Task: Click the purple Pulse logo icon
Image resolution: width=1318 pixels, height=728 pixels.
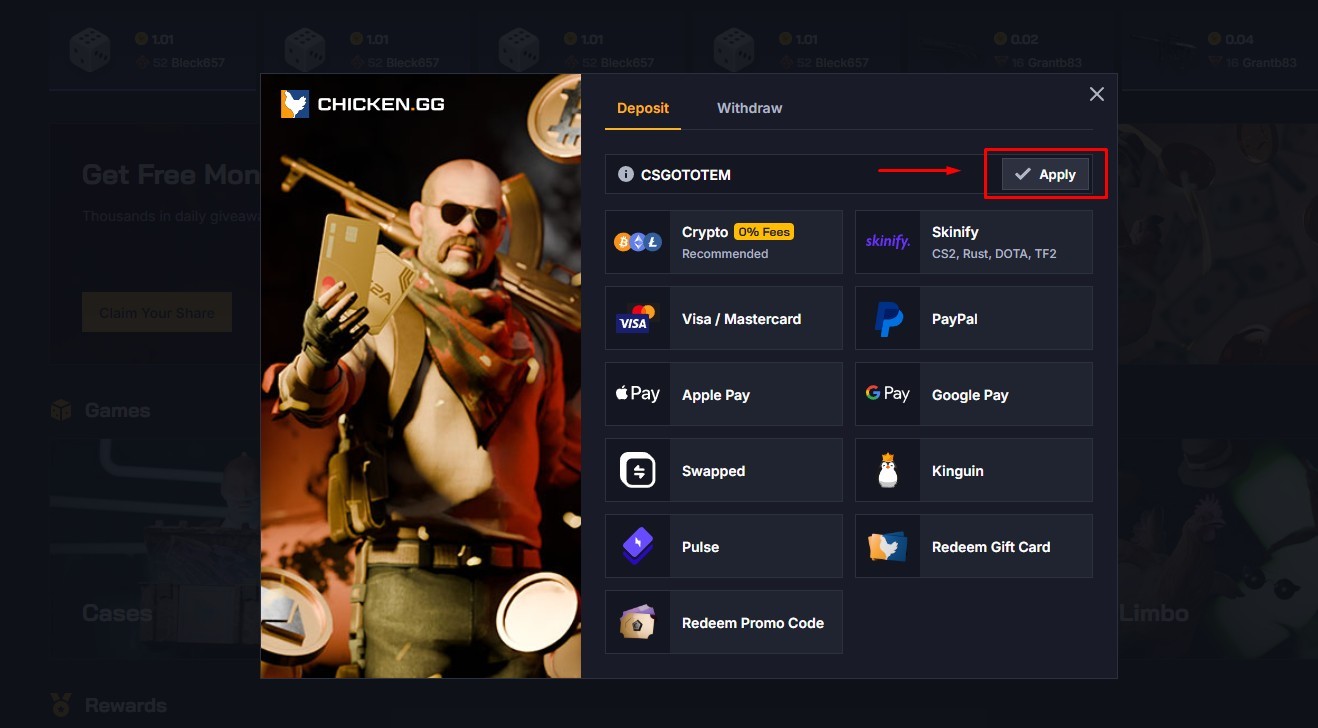Action: [638, 546]
